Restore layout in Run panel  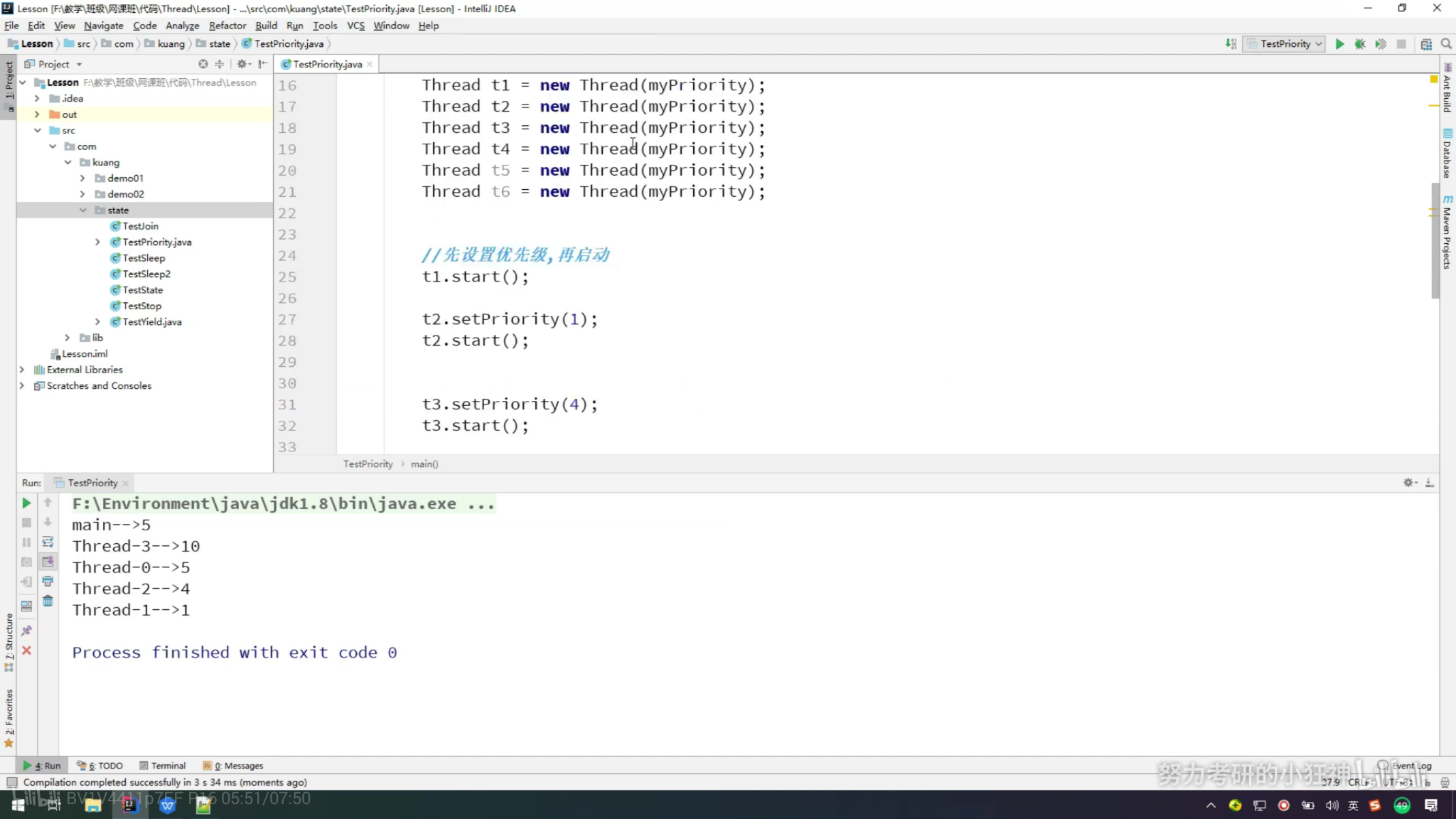[26, 606]
